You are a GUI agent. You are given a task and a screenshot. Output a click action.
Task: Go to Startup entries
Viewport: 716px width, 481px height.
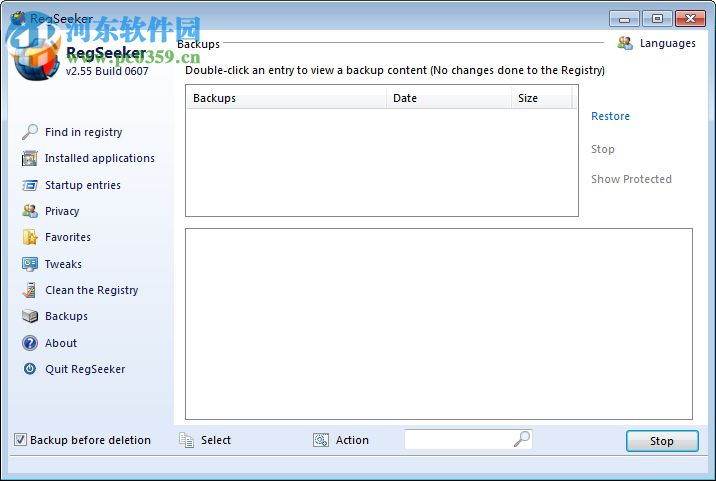pos(83,185)
